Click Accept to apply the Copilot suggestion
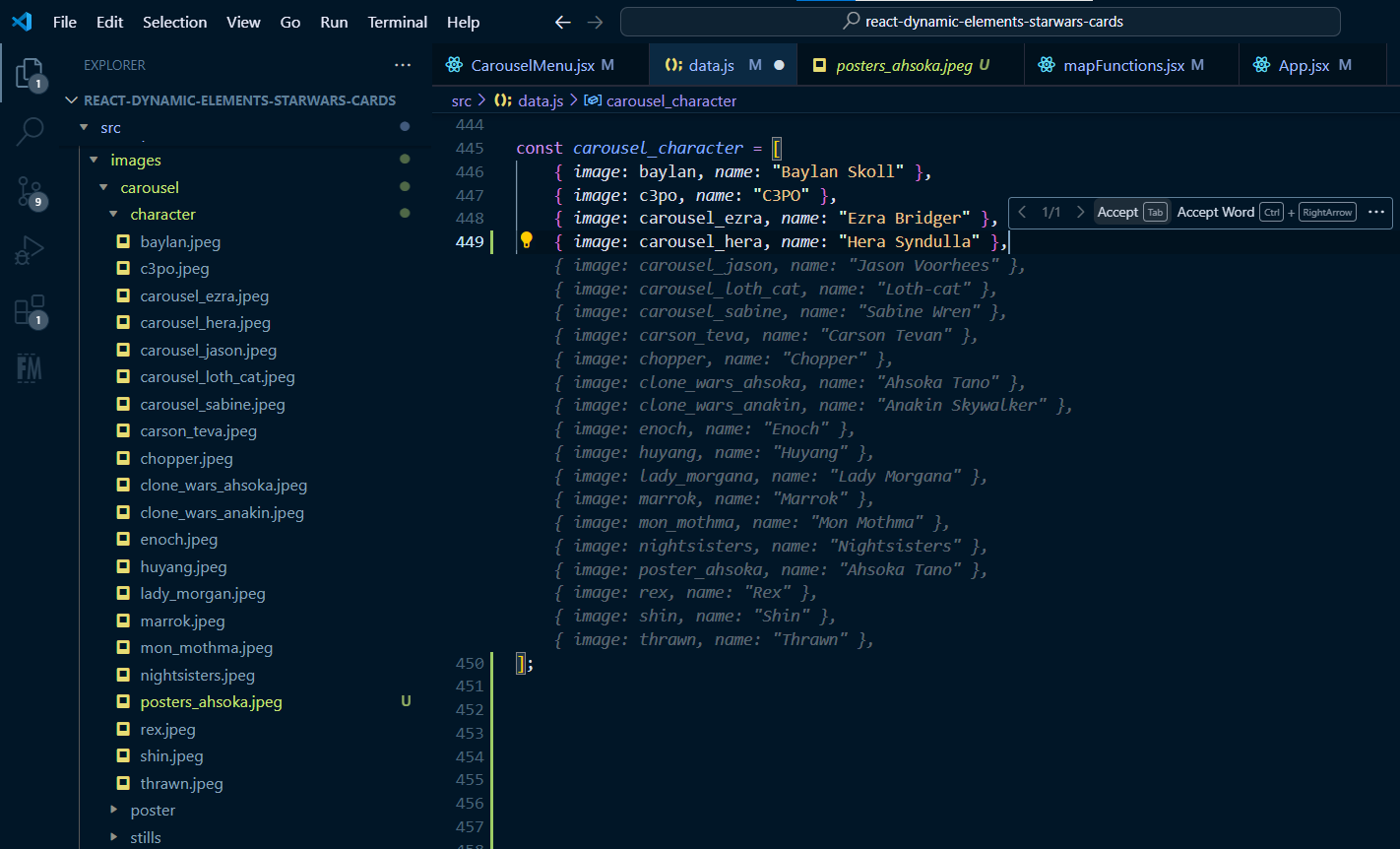The image size is (1400, 849). tap(1117, 212)
